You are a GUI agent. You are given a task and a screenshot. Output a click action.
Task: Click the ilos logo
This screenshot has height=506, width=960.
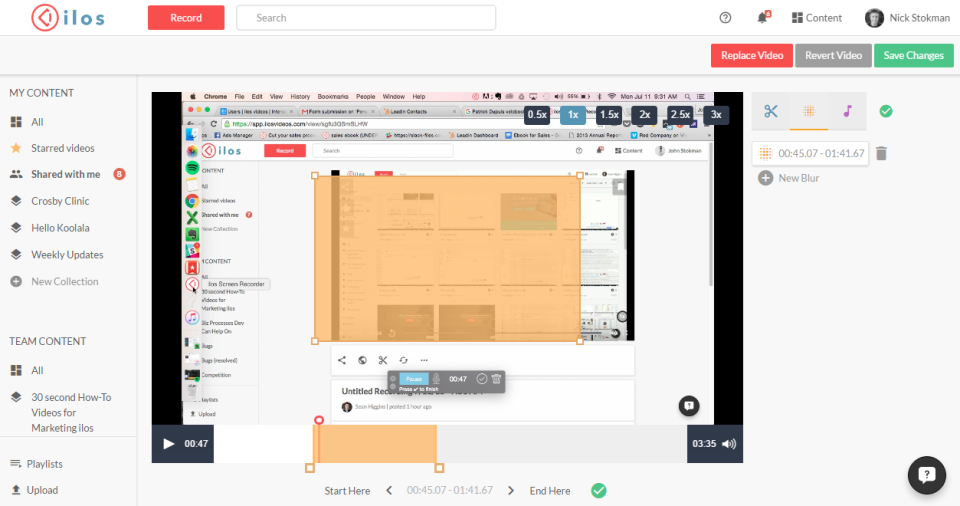[68, 18]
